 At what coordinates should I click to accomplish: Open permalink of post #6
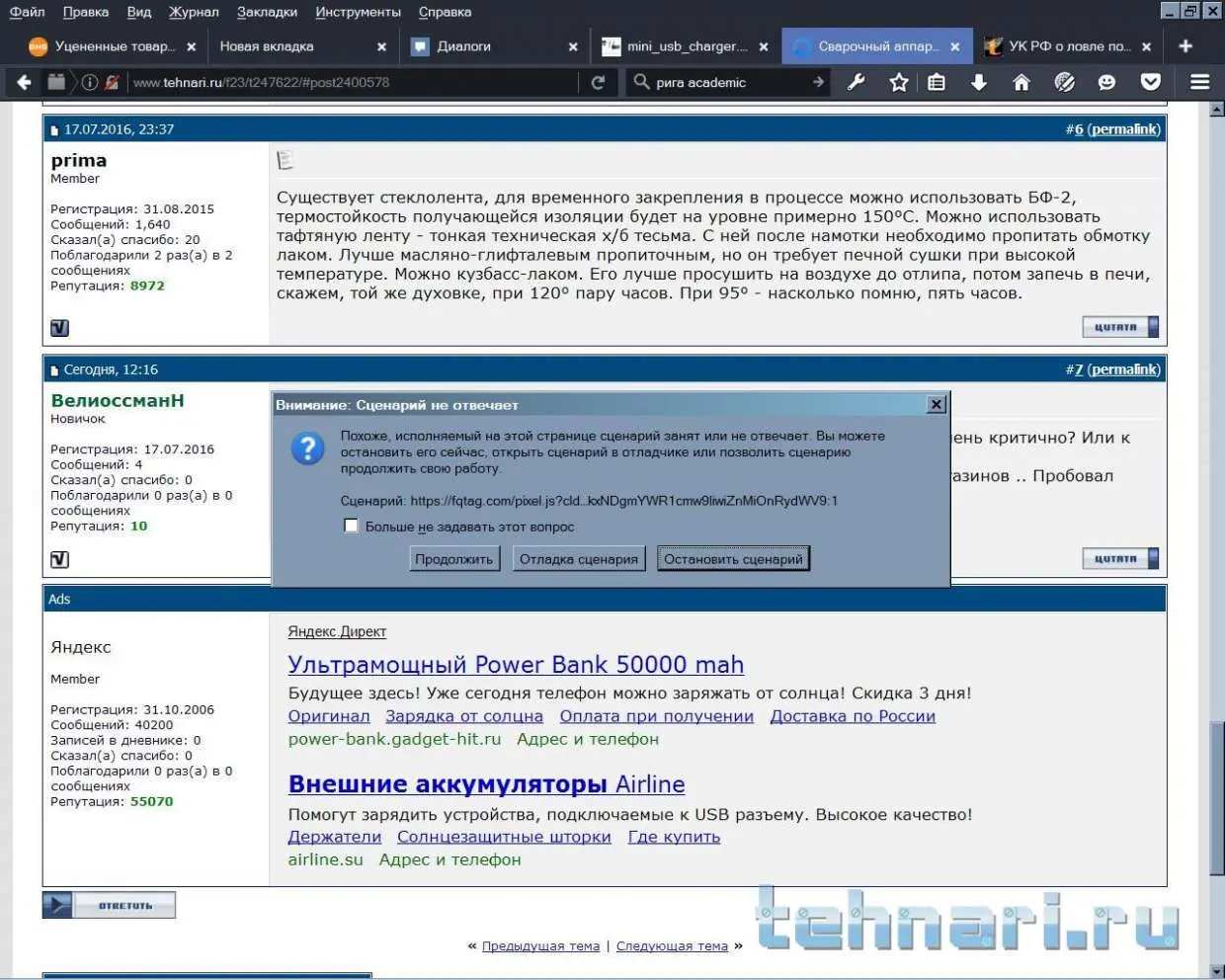pos(1124,129)
